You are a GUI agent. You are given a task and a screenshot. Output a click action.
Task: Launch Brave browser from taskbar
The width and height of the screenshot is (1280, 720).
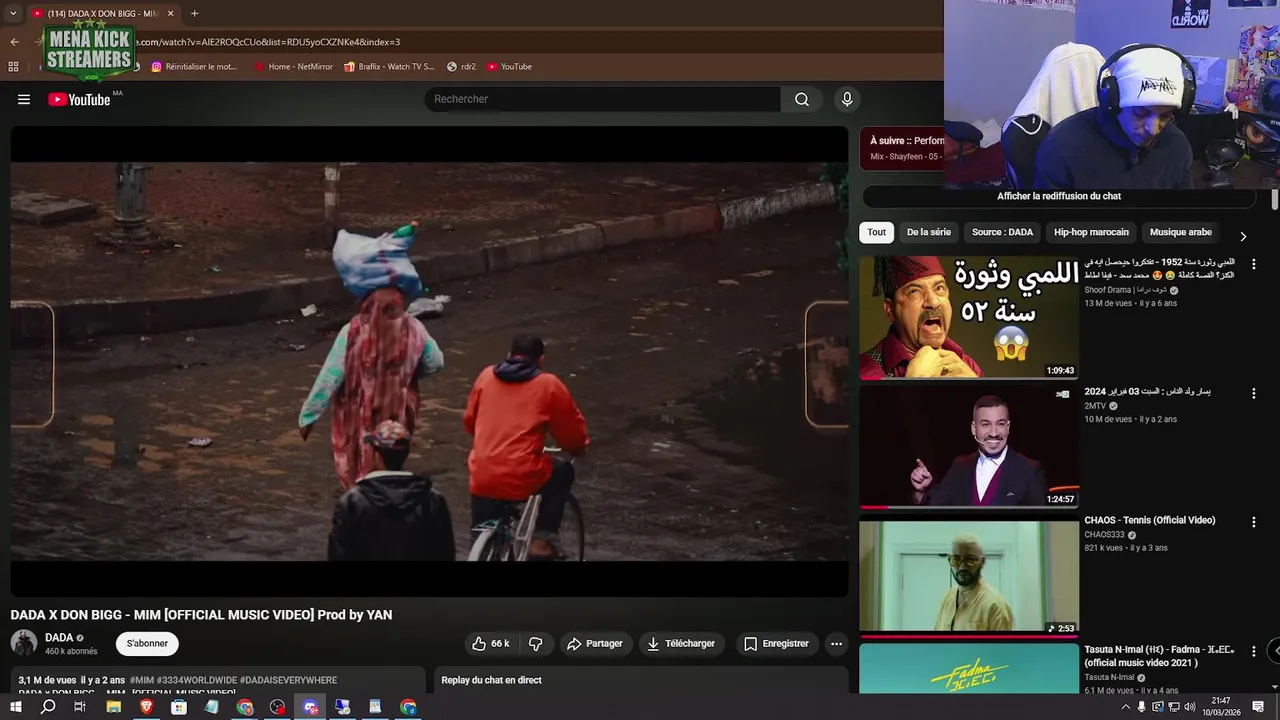coord(147,707)
